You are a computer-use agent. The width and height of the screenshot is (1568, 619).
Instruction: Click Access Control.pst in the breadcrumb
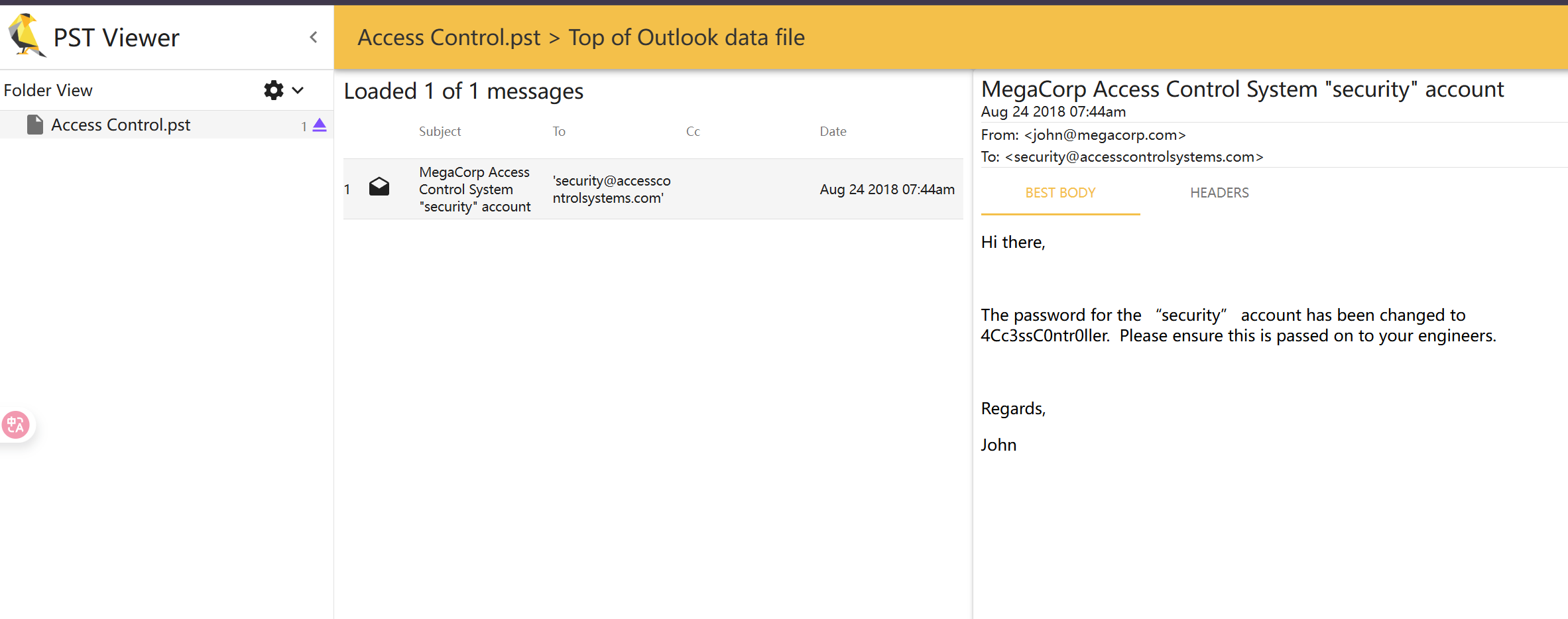[x=449, y=38]
